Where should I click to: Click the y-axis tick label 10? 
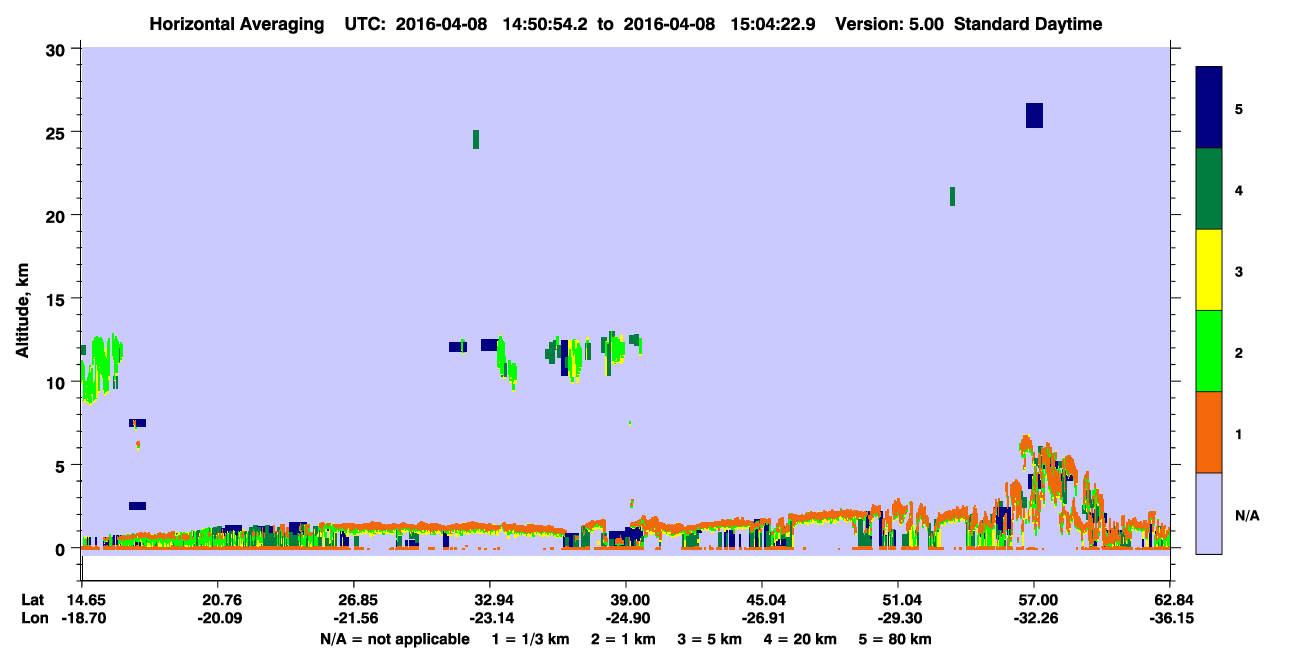pyautogui.click(x=58, y=382)
